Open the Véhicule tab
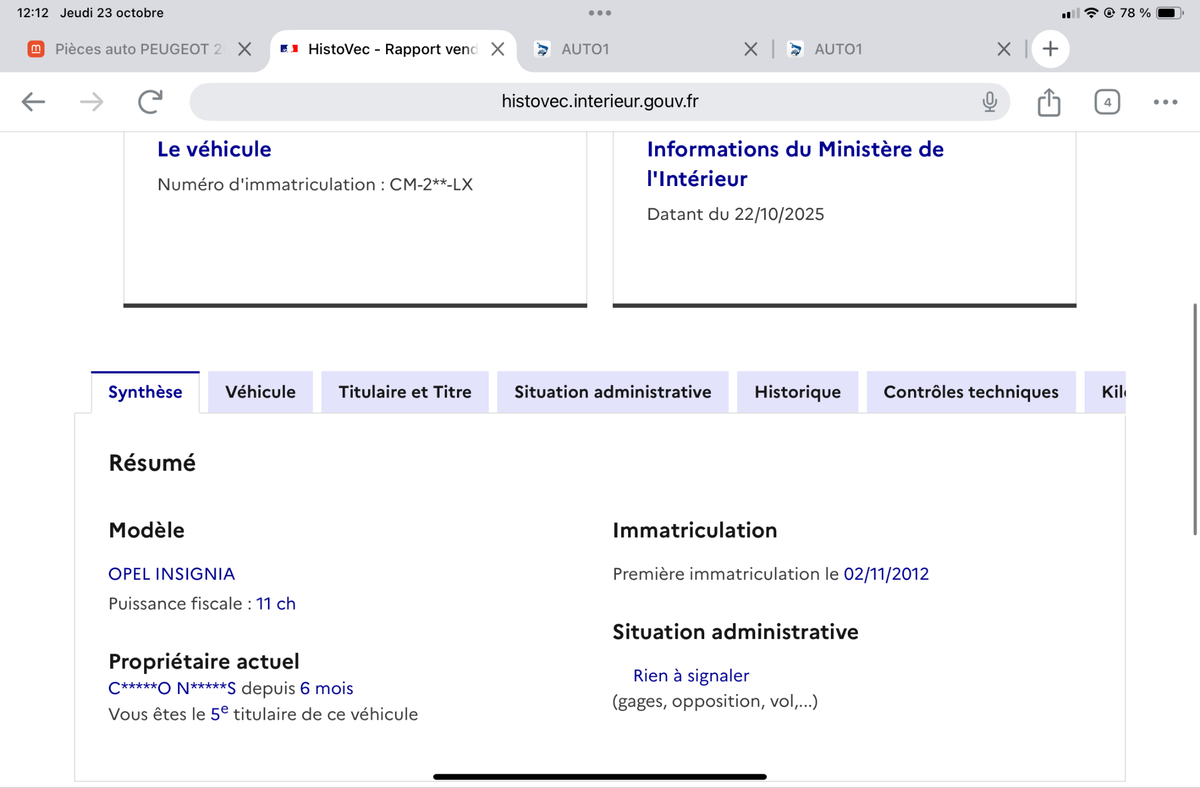Screen dimensions: 1200x788 pos(260,392)
